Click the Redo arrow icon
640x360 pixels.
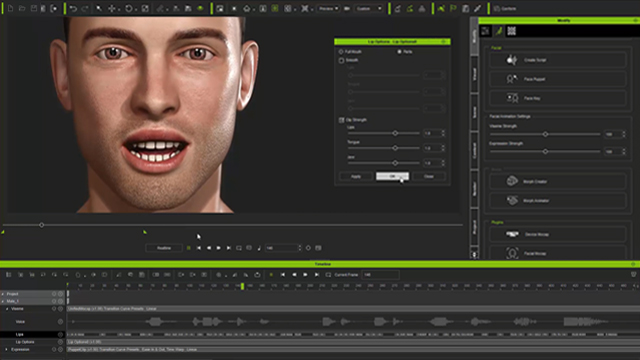[x=84, y=9]
